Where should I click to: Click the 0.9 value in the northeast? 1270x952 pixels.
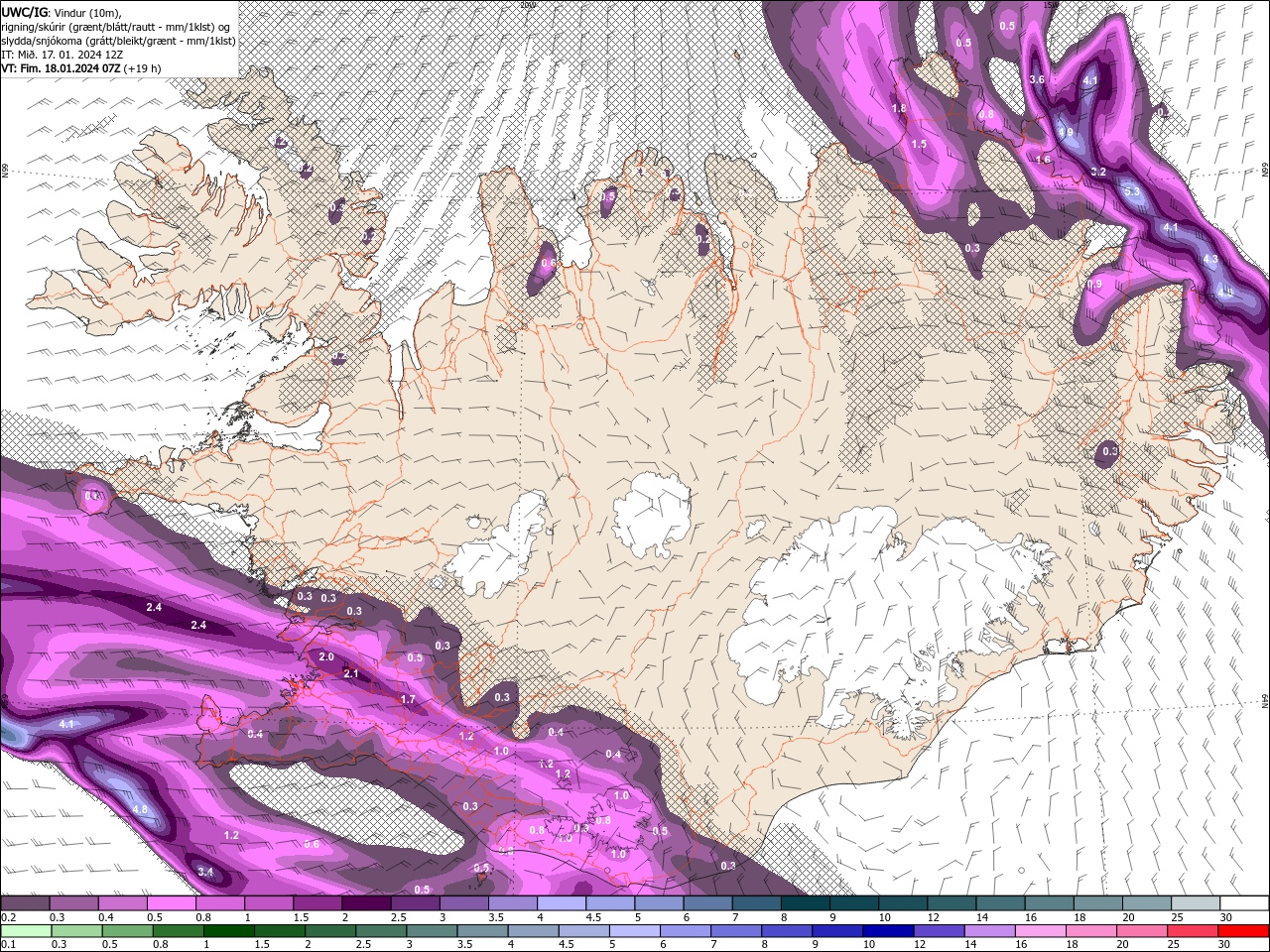pos(1094,285)
